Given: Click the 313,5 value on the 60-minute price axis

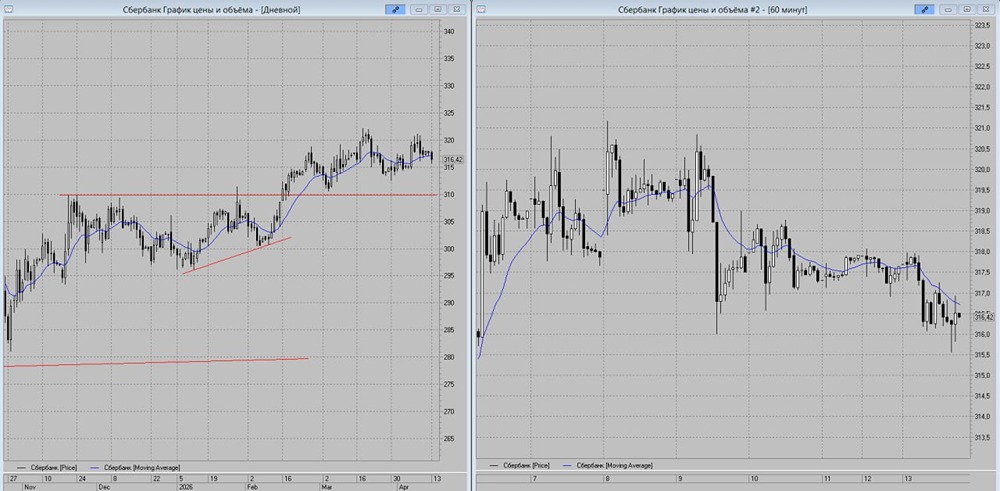Looking at the screenshot, I should 981,437.
